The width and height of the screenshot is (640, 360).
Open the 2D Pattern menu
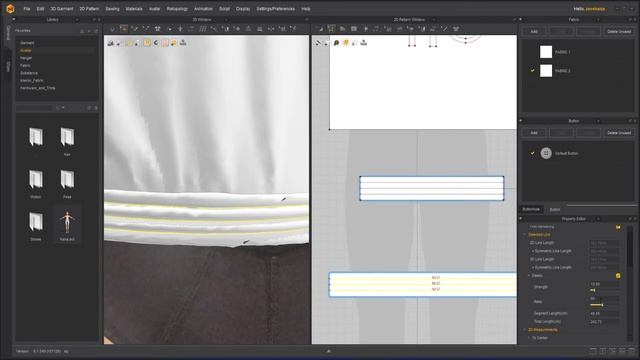click(89, 9)
